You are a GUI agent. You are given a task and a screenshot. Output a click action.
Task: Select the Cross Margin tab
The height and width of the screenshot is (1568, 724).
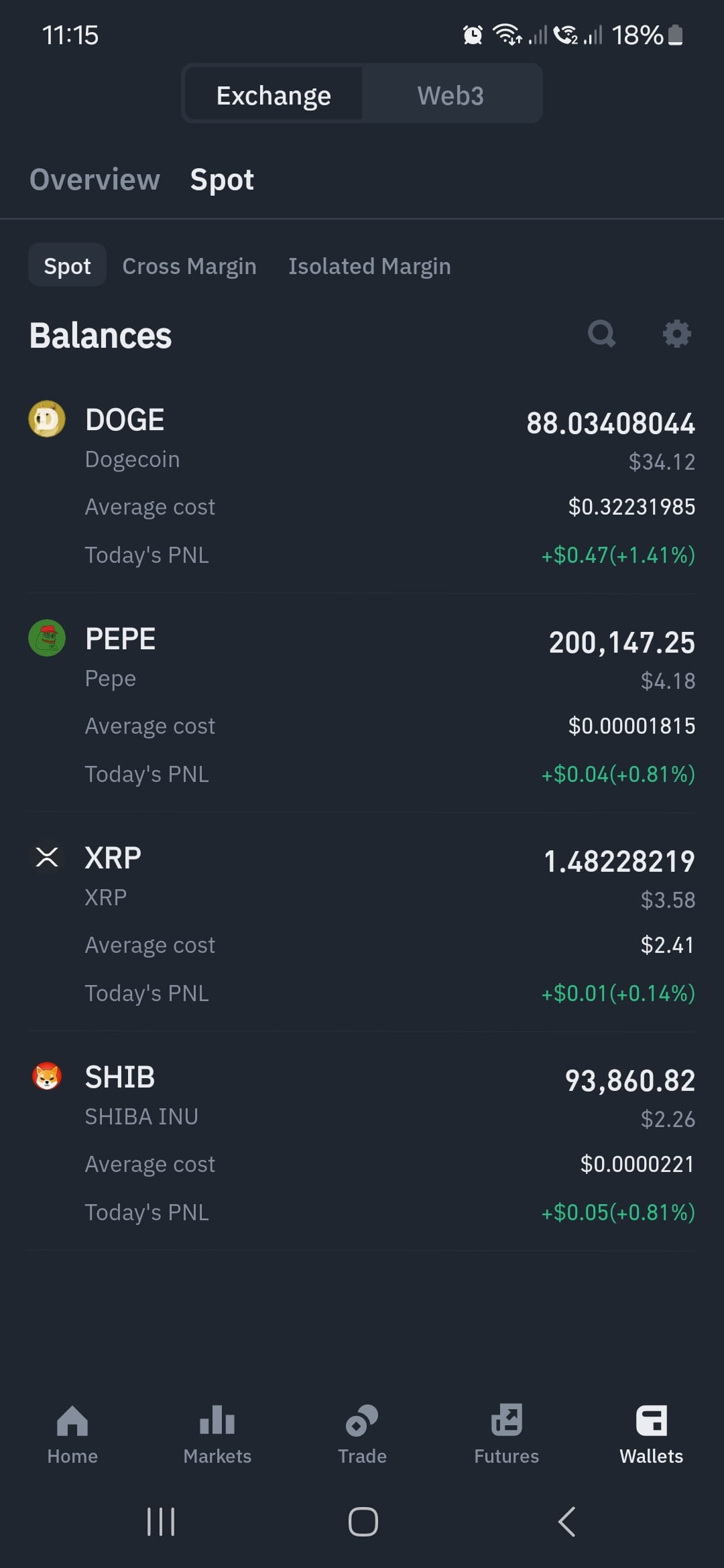tap(189, 266)
